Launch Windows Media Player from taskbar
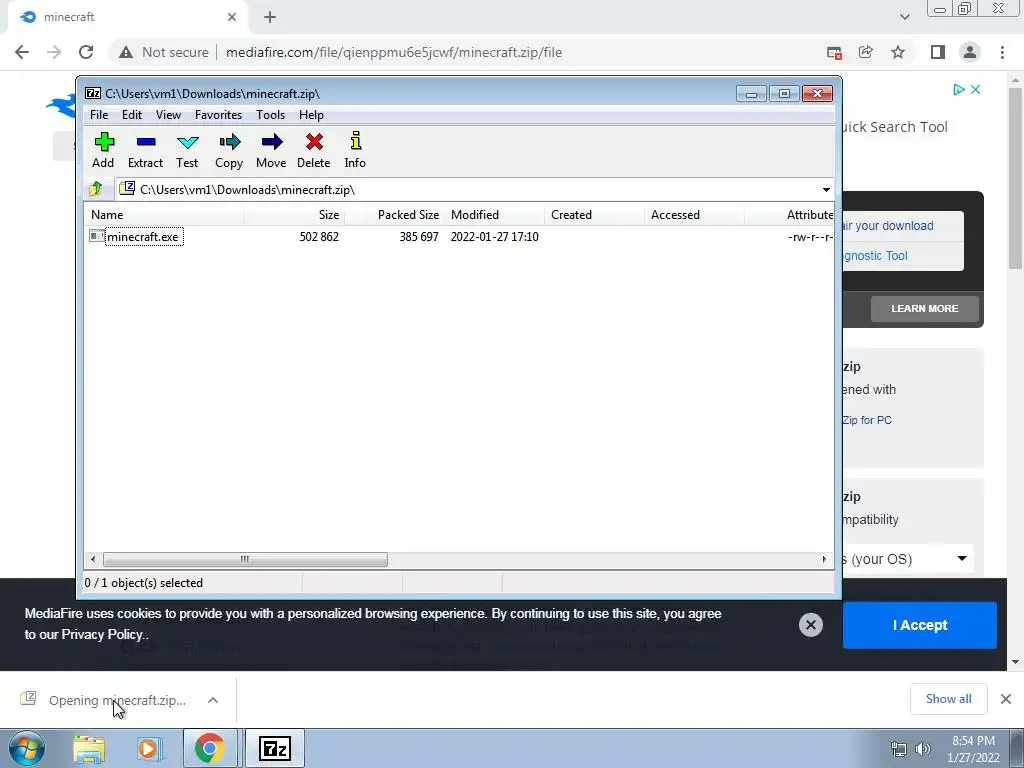 (x=148, y=749)
